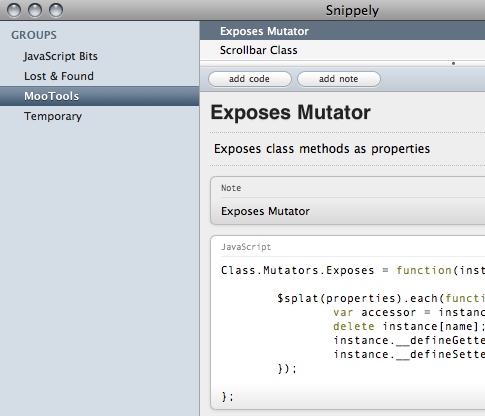This screenshot has height=416, width=485.
Task: Click the Class.Mutators.Exposes code line
Action: [x=353, y=270]
